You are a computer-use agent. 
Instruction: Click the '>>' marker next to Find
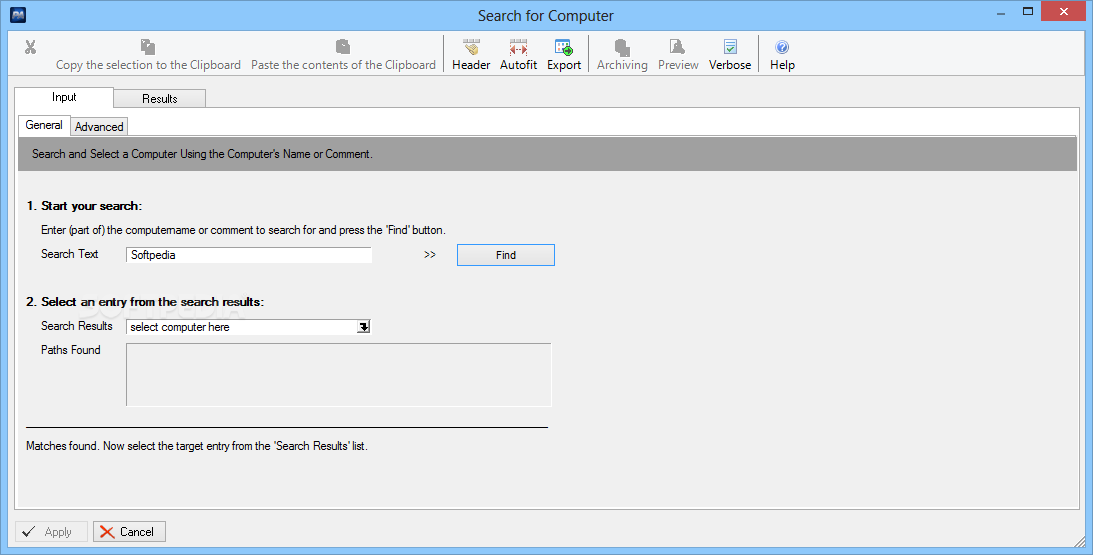click(429, 255)
